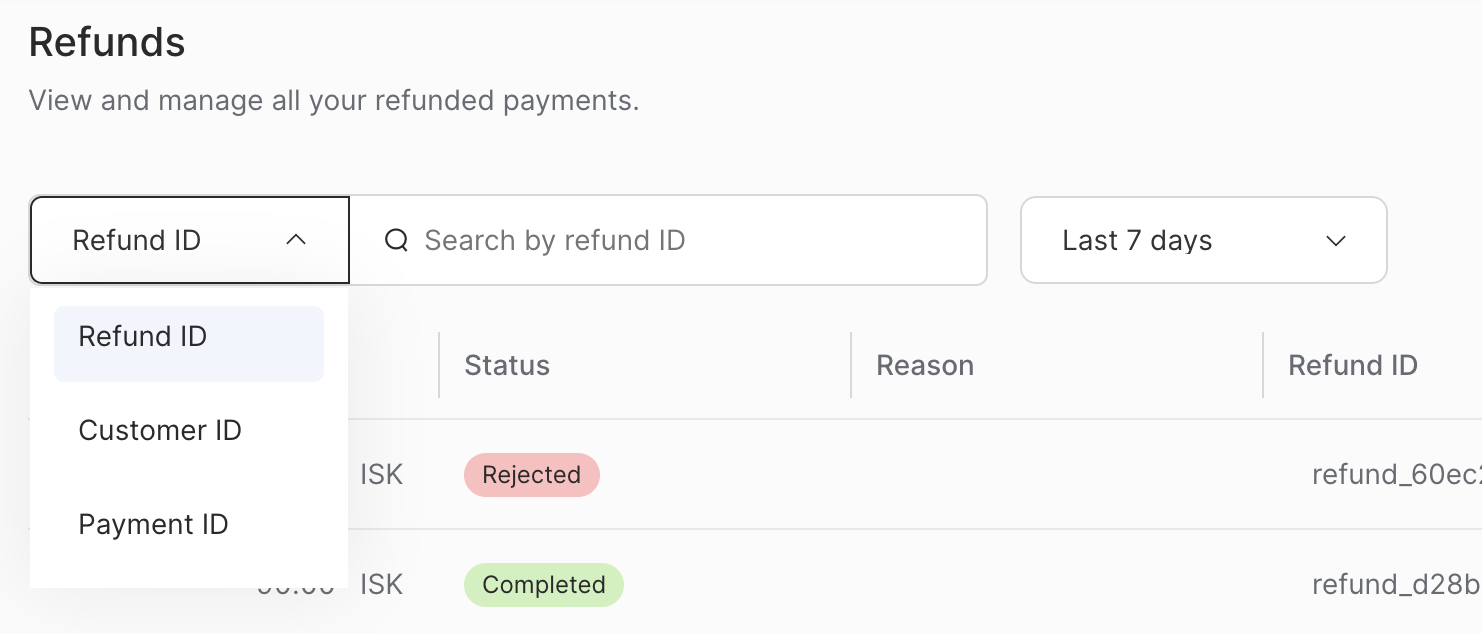Click the Rejected status badge
The width and height of the screenshot is (1482, 634).
(531, 475)
